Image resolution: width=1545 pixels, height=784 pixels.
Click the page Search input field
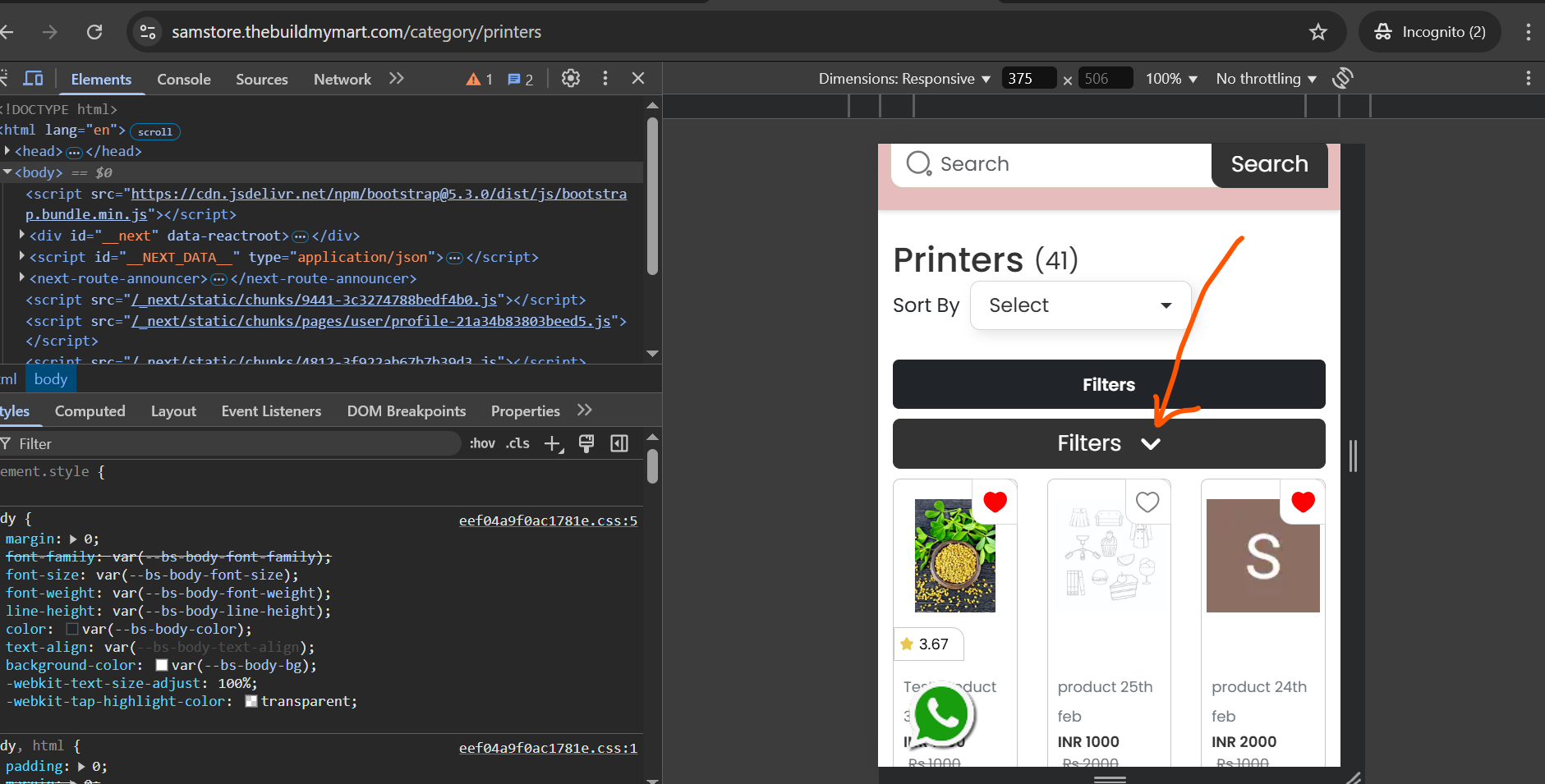[x=1051, y=165]
